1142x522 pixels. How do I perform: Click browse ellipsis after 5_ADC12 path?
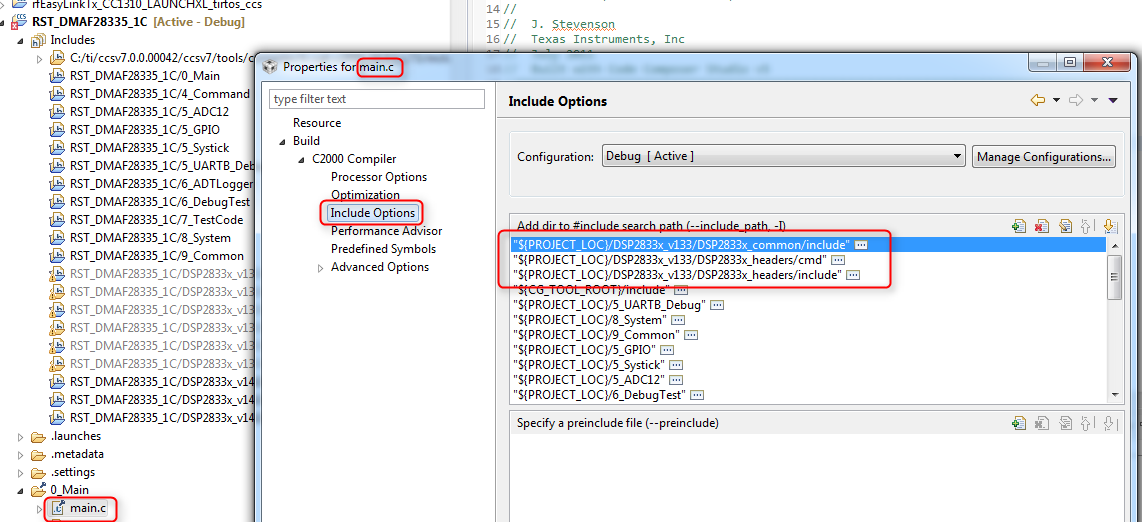(x=676, y=380)
